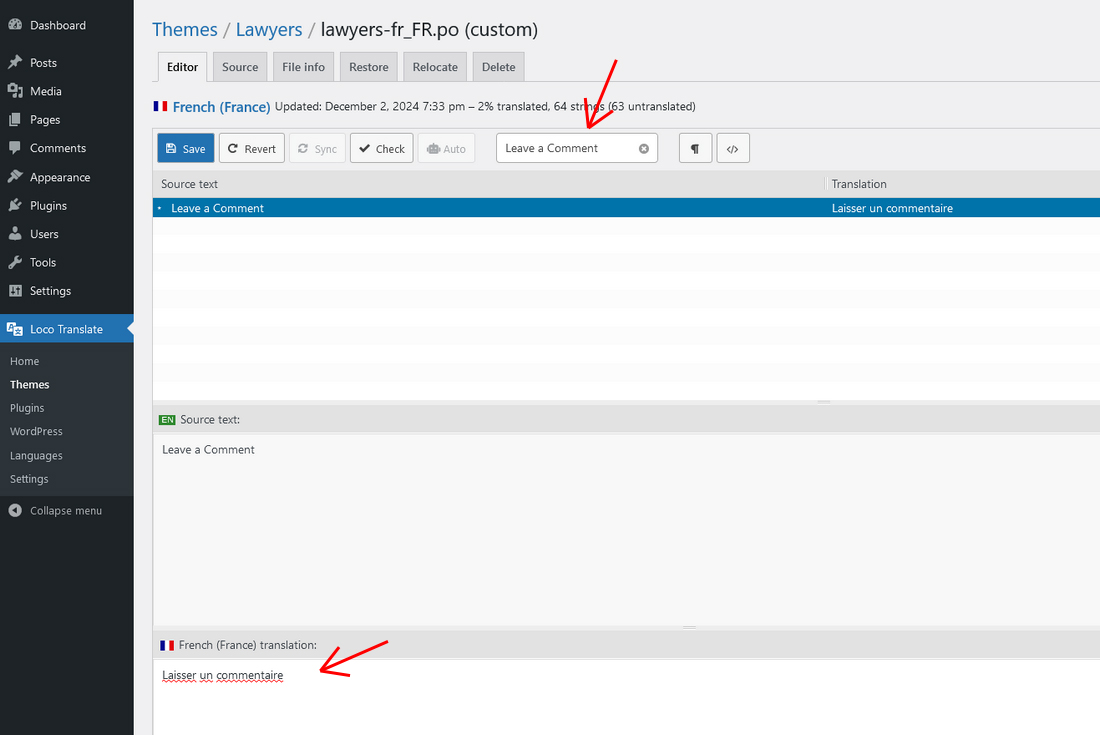Clear the search box using the X icon
This screenshot has width=1100, height=735.
point(643,147)
